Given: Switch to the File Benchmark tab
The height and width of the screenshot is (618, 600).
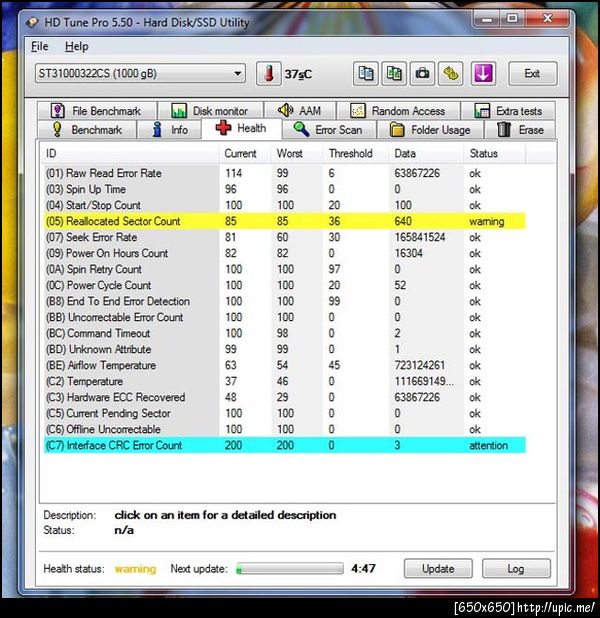Looking at the screenshot, I should click(x=97, y=111).
